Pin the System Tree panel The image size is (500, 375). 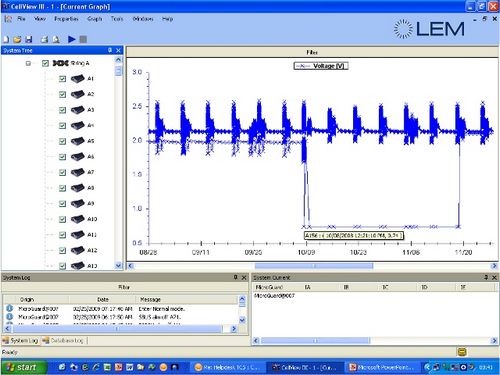coord(110,50)
